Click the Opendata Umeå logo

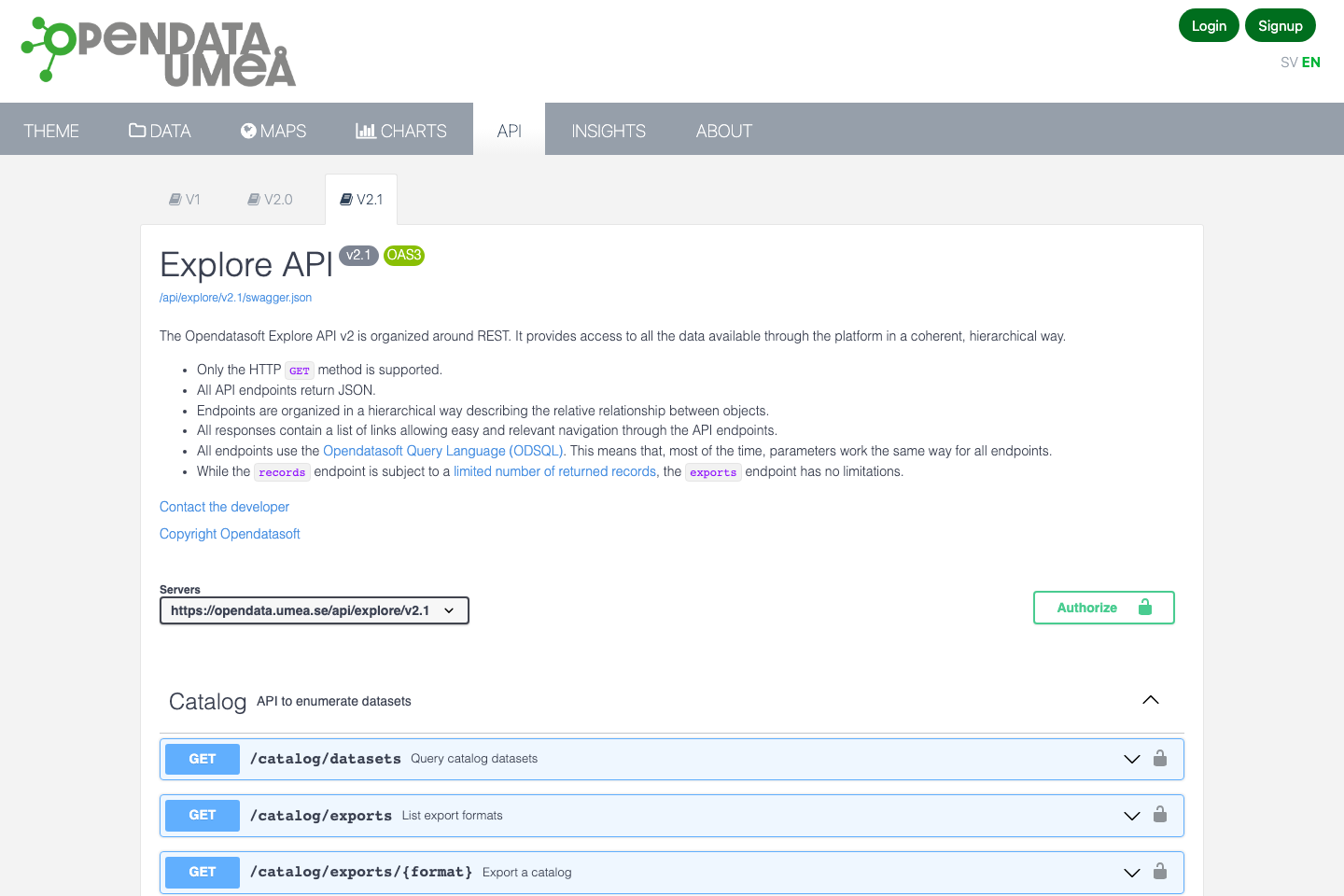click(x=157, y=50)
